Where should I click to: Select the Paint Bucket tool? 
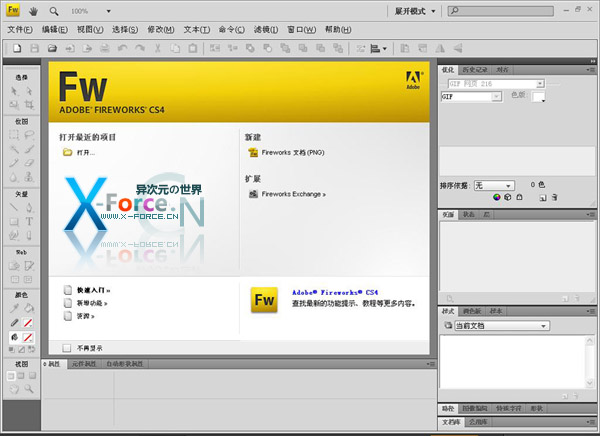(x=29, y=308)
